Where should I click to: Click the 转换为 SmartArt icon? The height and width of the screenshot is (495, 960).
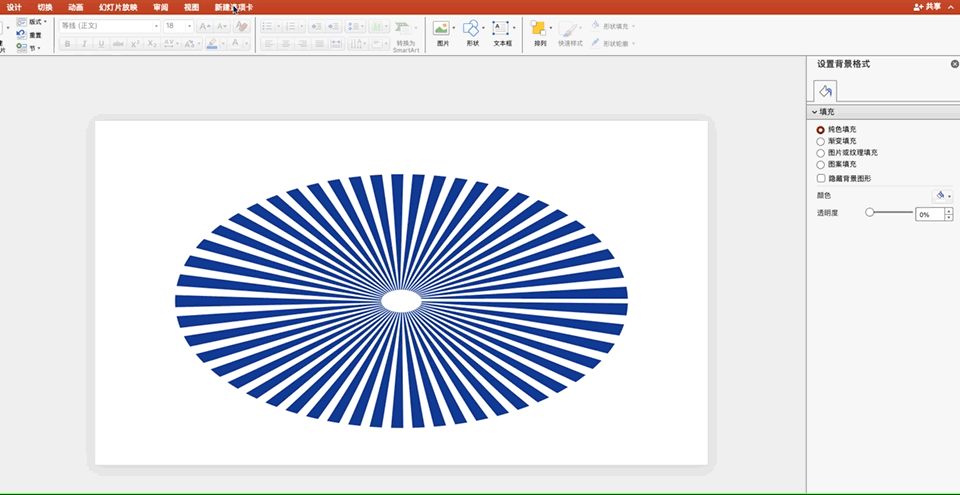[x=403, y=29]
